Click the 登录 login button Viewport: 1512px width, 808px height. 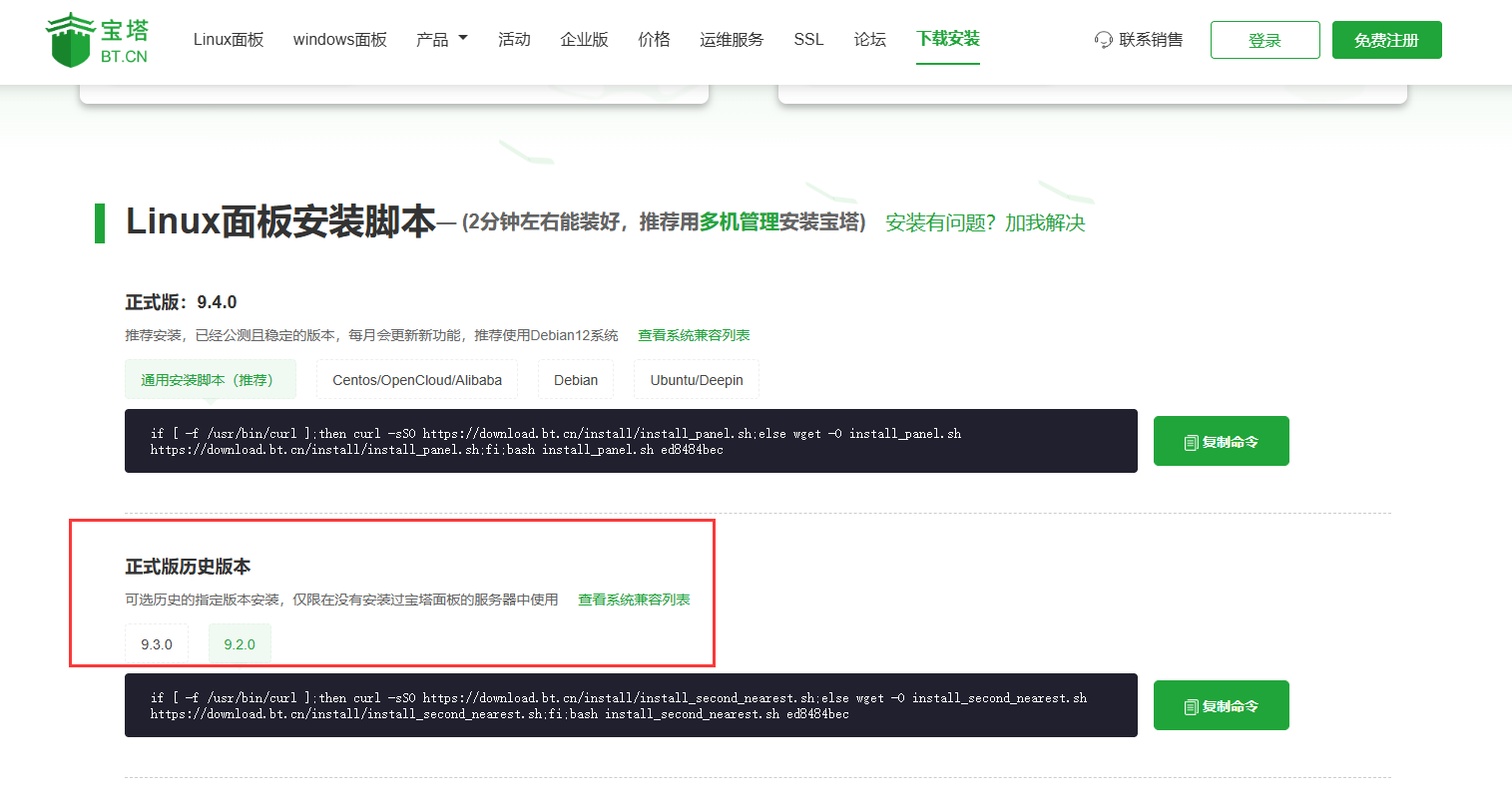click(x=1264, y=40)
